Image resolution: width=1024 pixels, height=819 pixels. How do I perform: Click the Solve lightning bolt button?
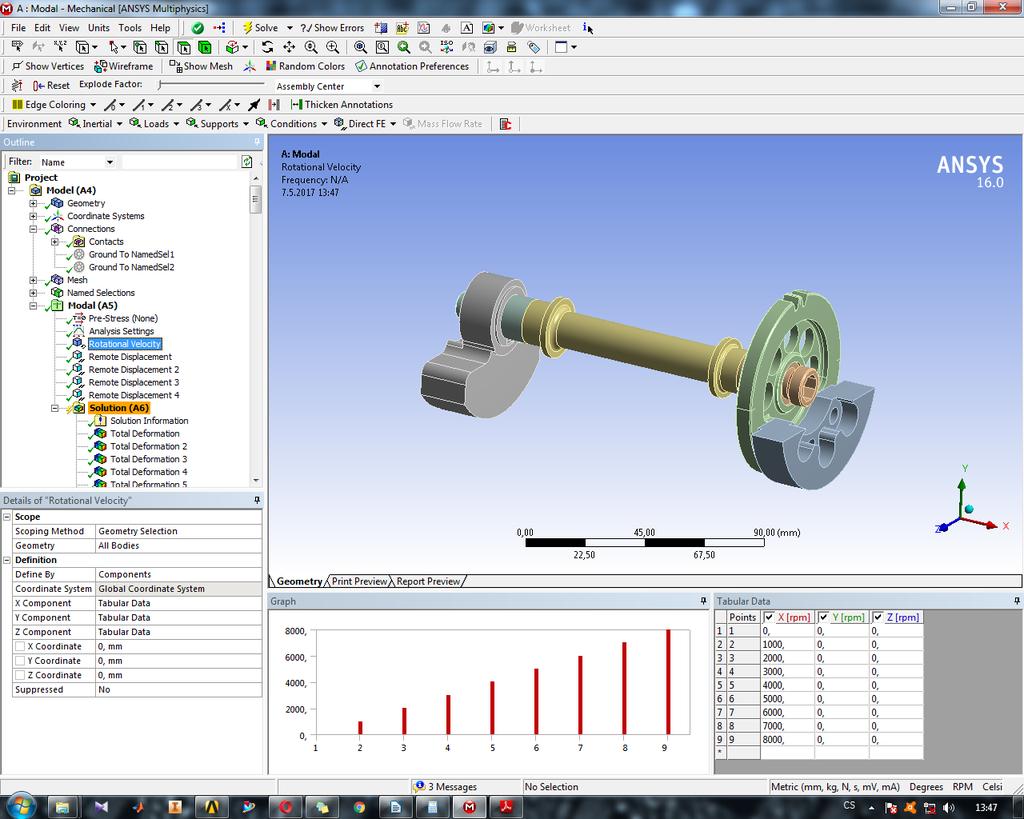261,28
